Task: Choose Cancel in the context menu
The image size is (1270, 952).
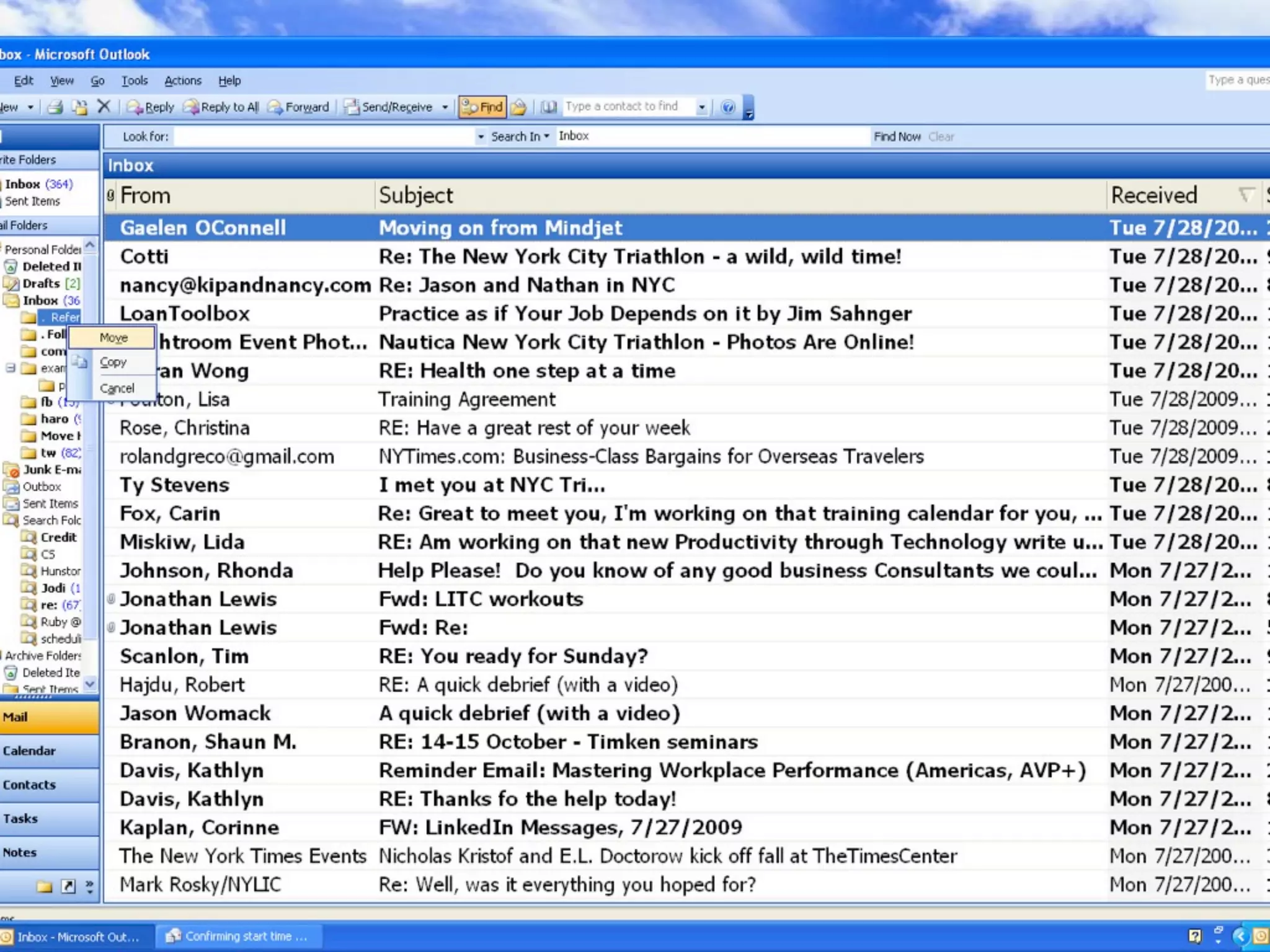Action: point(117,389)
